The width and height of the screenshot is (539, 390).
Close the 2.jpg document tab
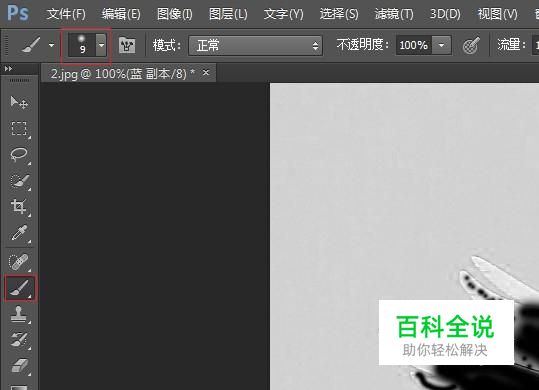(x=206, y=73)
